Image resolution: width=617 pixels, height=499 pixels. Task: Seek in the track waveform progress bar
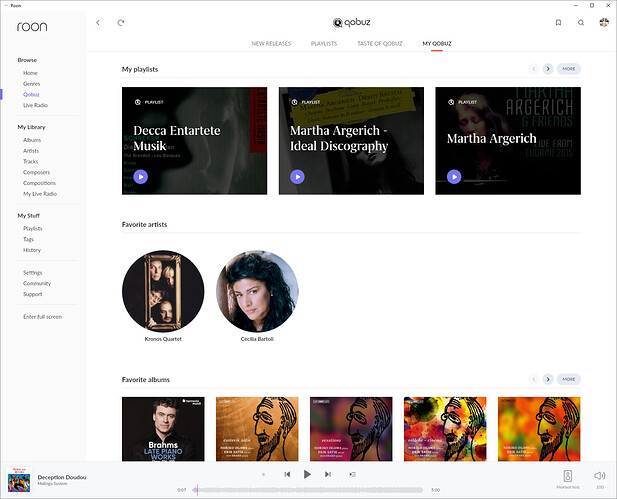coord(307,490)
